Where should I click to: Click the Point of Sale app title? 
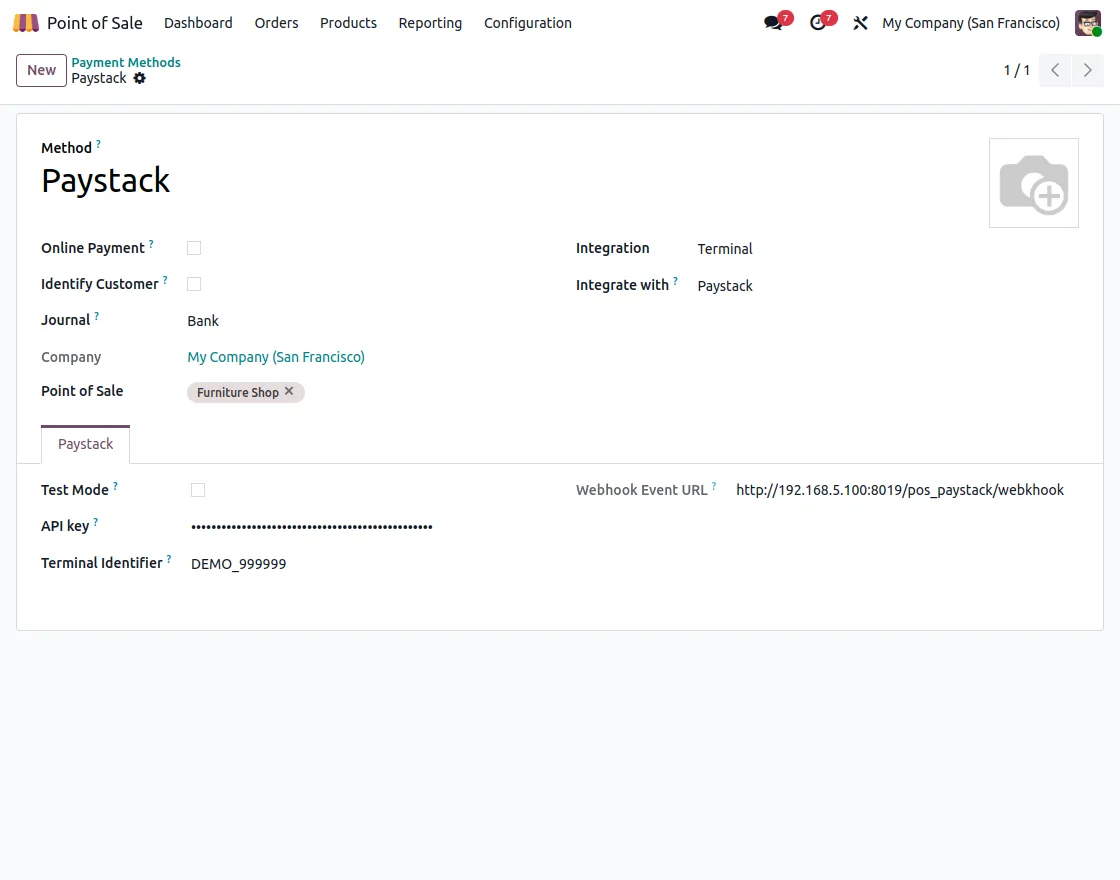point(95,23)
